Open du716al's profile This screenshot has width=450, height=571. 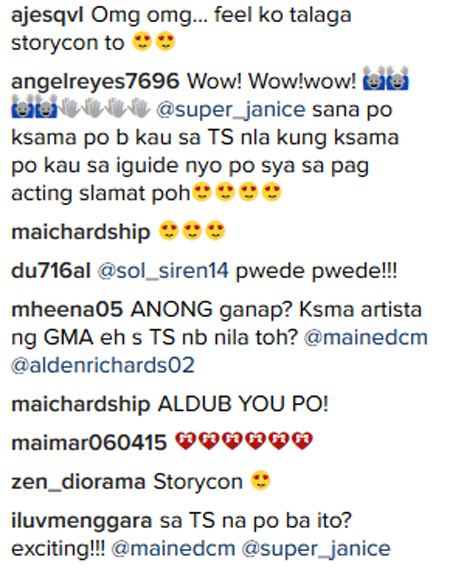[51, 271]
